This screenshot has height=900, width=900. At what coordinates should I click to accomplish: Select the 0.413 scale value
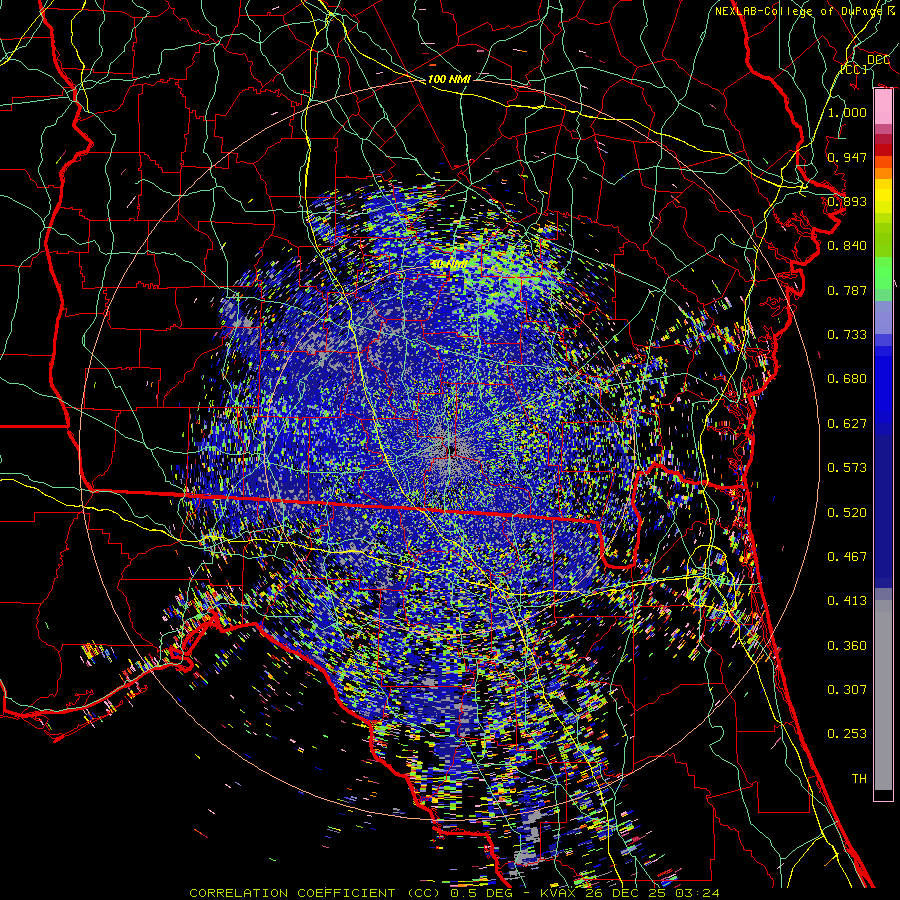847,601
